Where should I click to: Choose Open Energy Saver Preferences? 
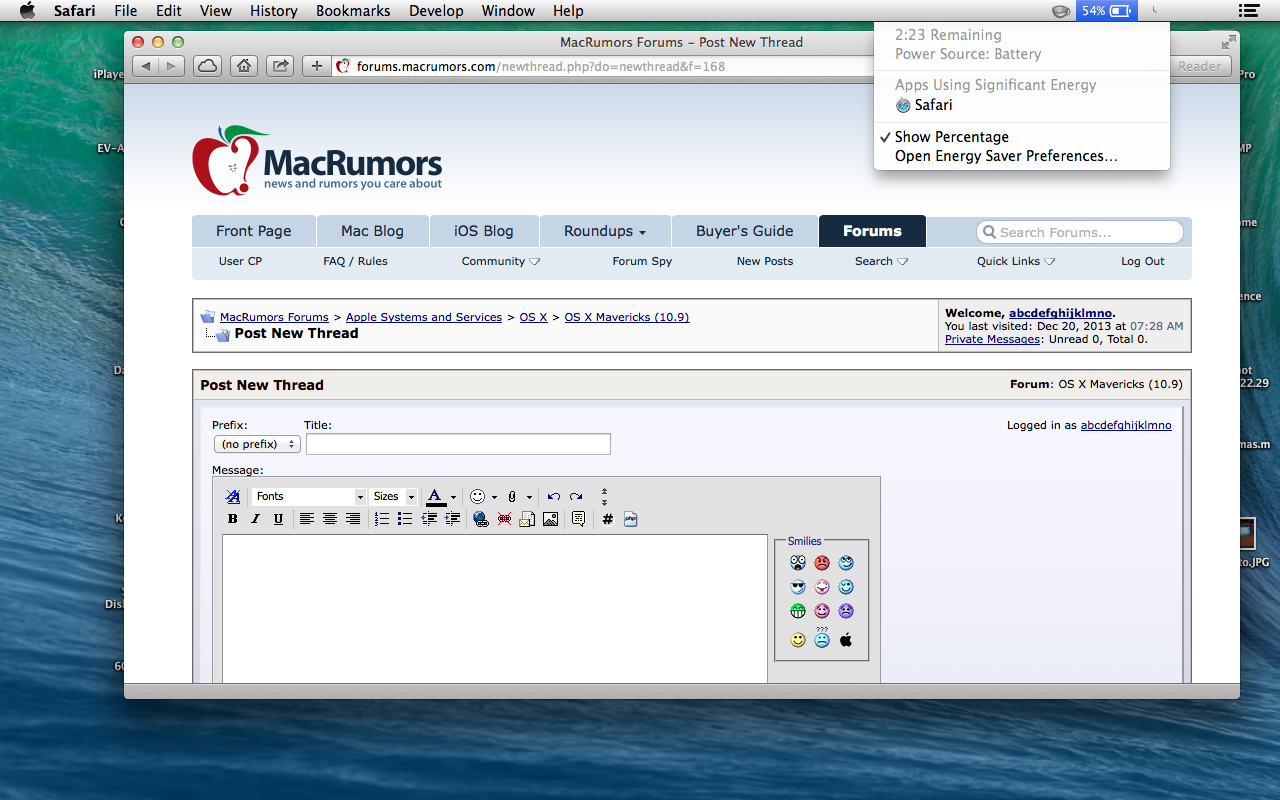point(1006,156)
